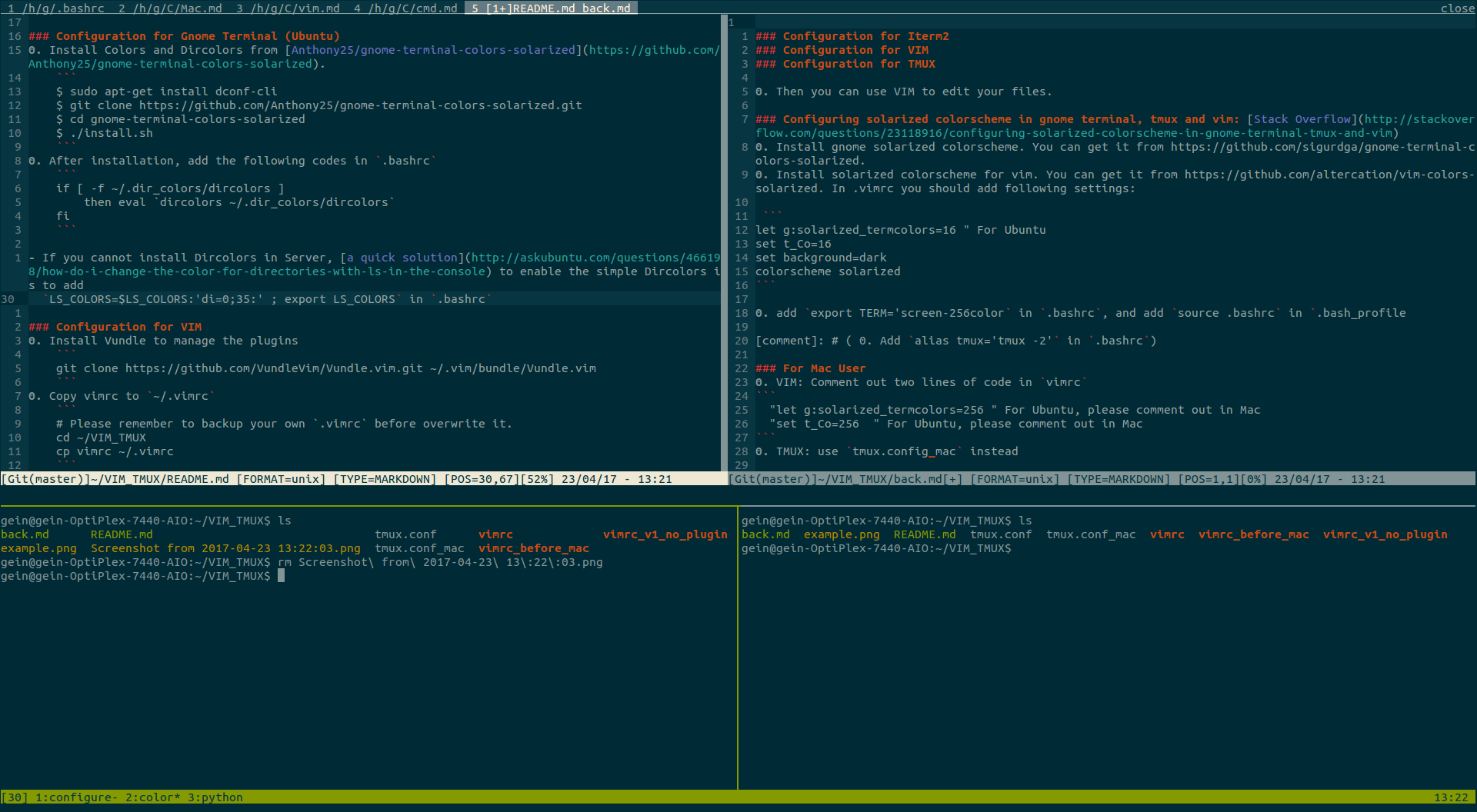Click the 'TMUX: use tmux.config_mac instead' line
Image resolution: width=1477 pixels, height=812 pixels.
click(887, 451)
